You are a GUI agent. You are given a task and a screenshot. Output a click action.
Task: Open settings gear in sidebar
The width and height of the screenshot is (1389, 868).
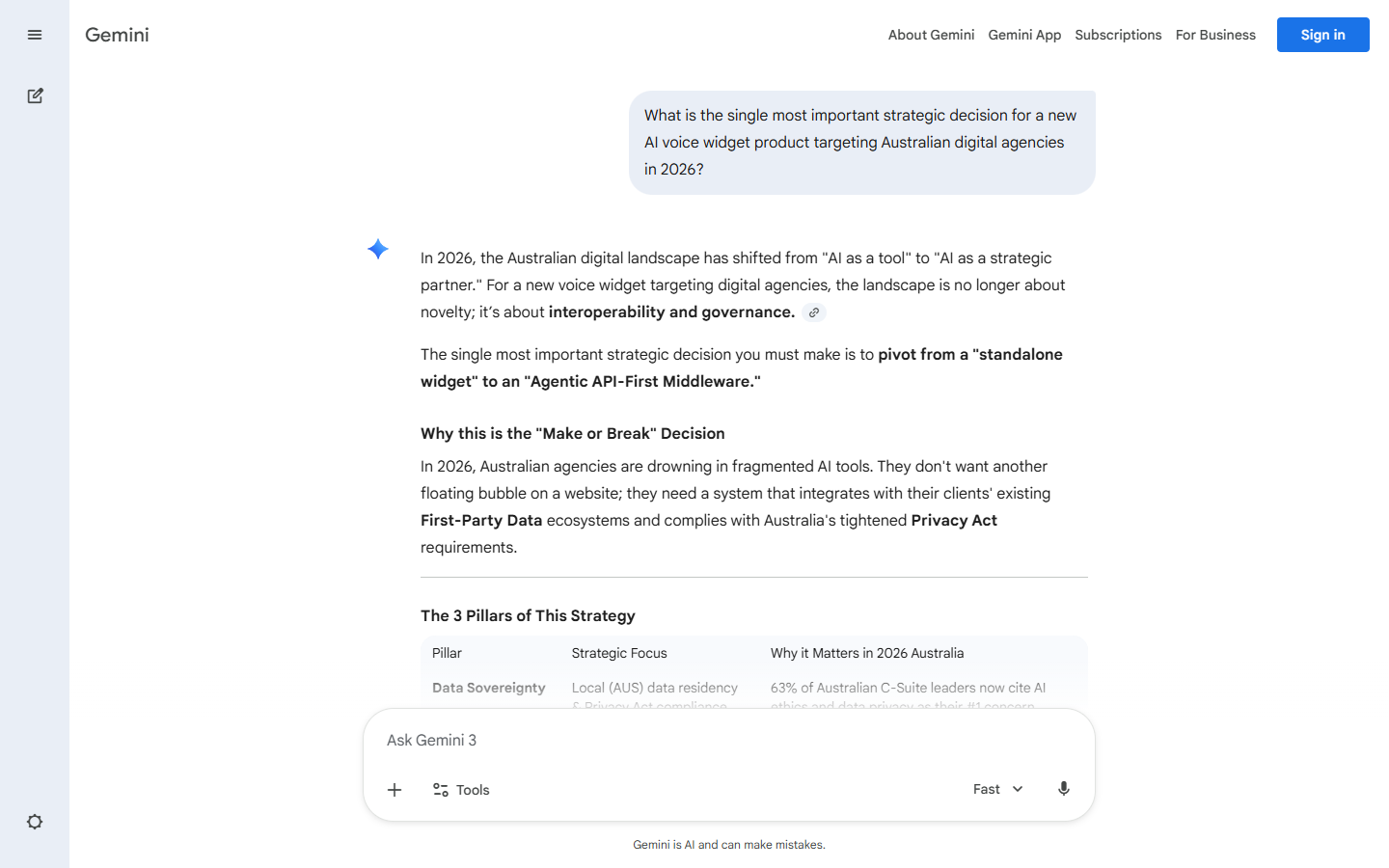[x=35, y=822]
